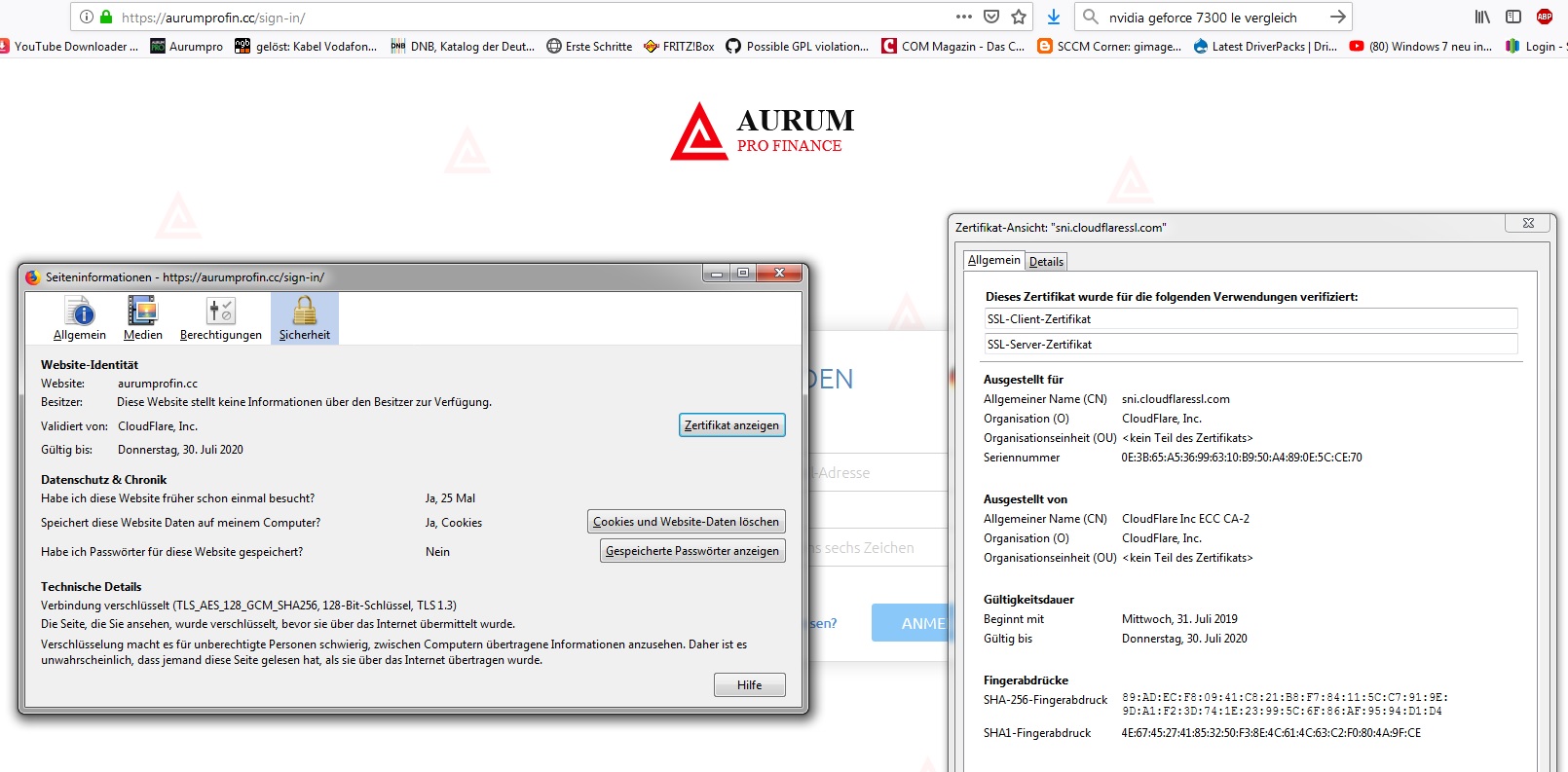The height and width of the screenshot is (772, 1568).
Task: Click CloudFlare Inc ECC CA-2 text
Action: tap(1185, 519)
